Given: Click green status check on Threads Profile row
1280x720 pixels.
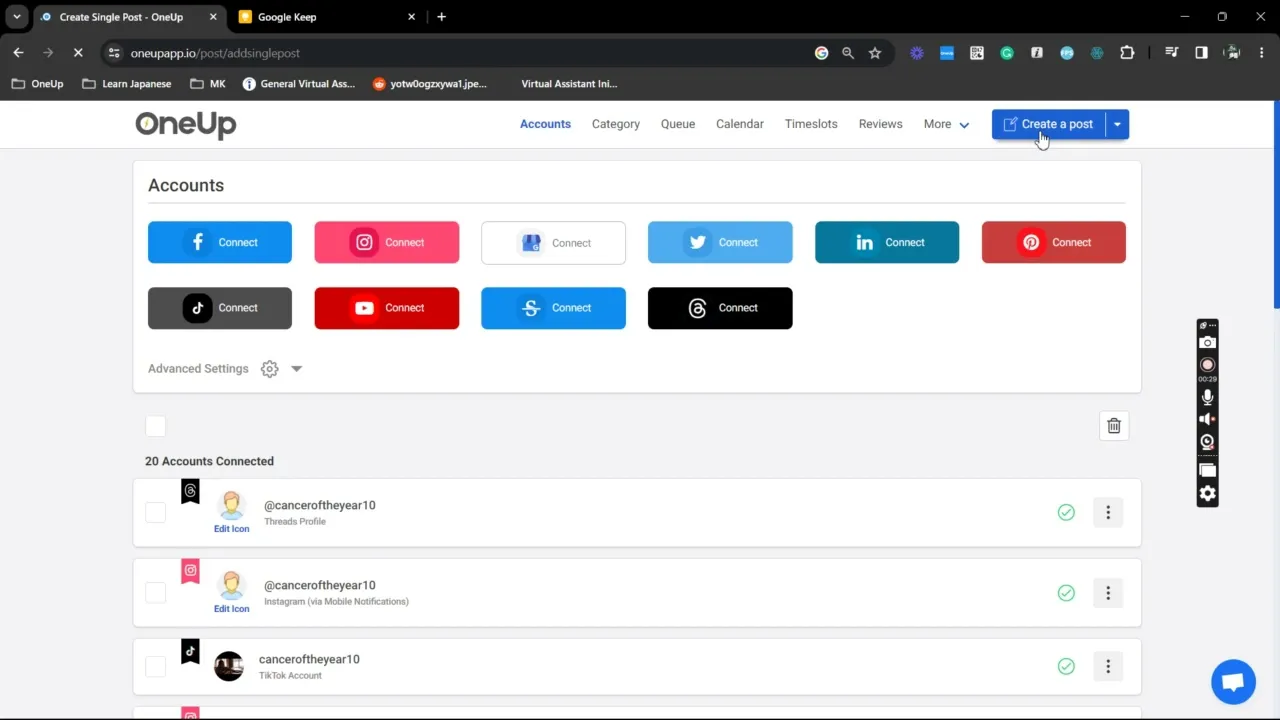Looking at the screenshot, I should pos(1066,512).
